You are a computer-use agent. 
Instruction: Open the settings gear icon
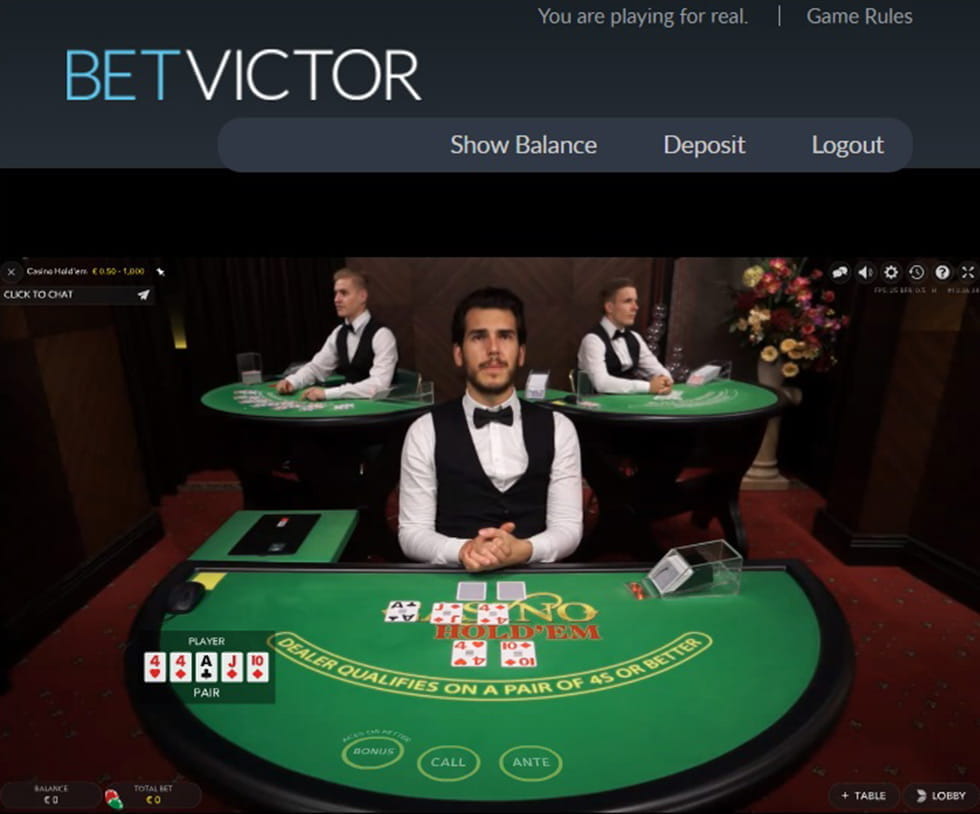click(x=891, y=273)
